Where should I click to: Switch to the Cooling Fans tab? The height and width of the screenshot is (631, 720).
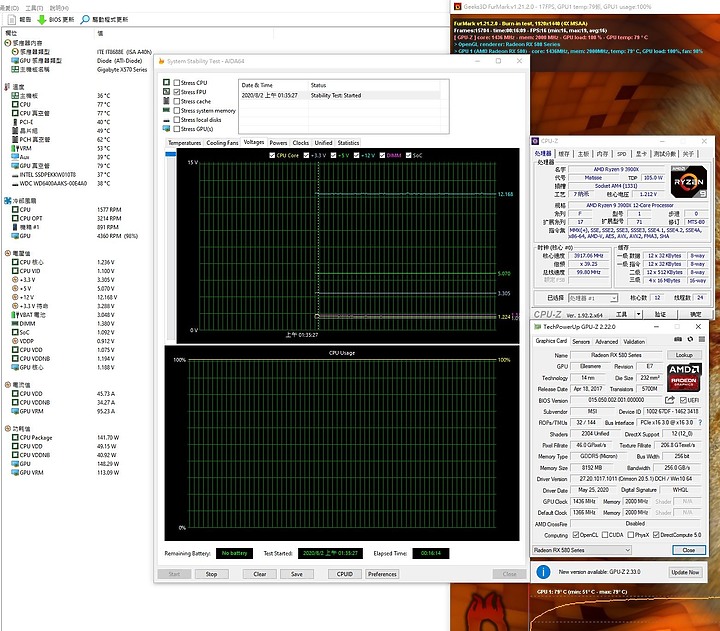click(x=222, y=143)
